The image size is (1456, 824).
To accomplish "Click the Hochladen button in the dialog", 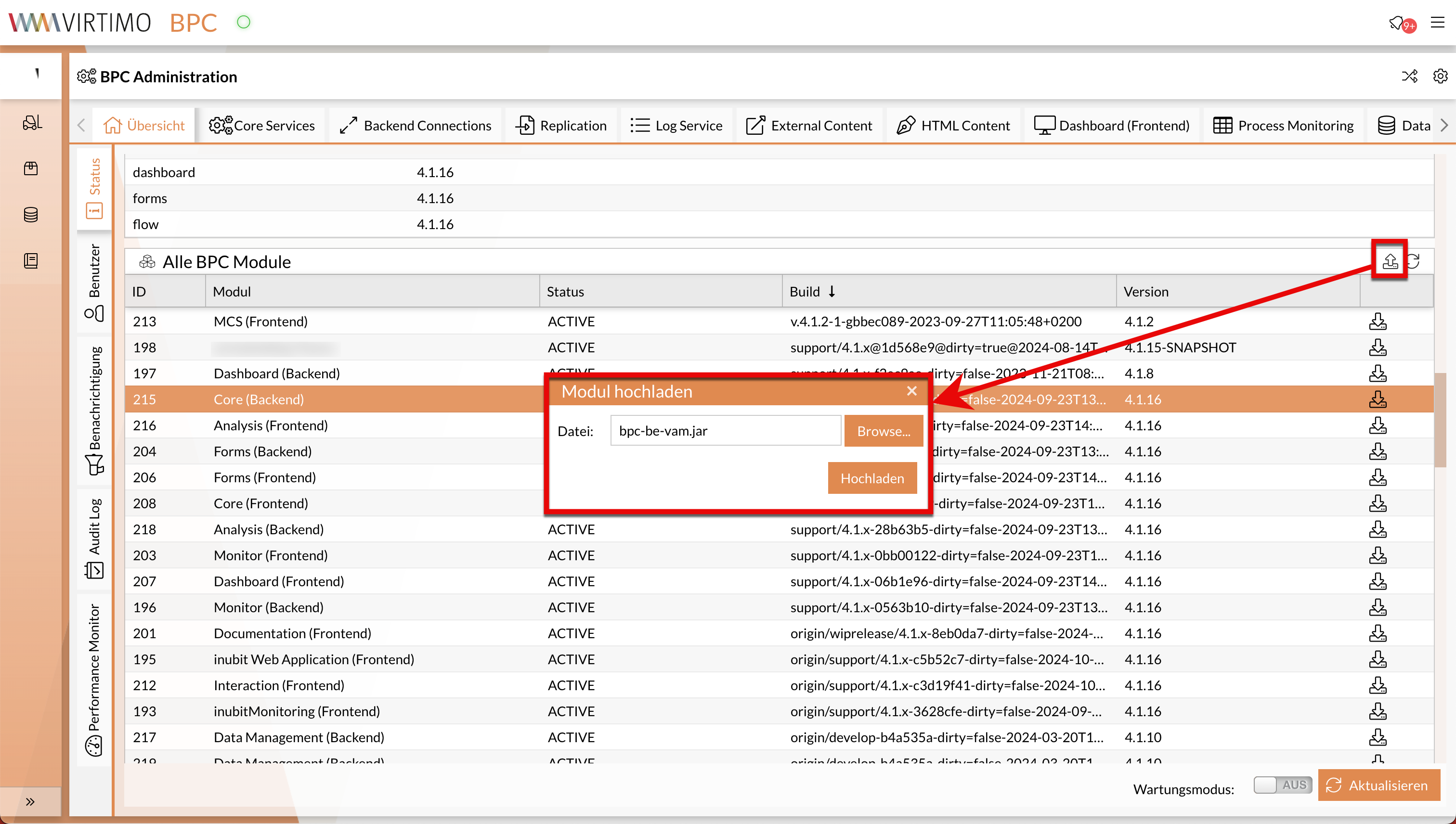I will point(872,478).
